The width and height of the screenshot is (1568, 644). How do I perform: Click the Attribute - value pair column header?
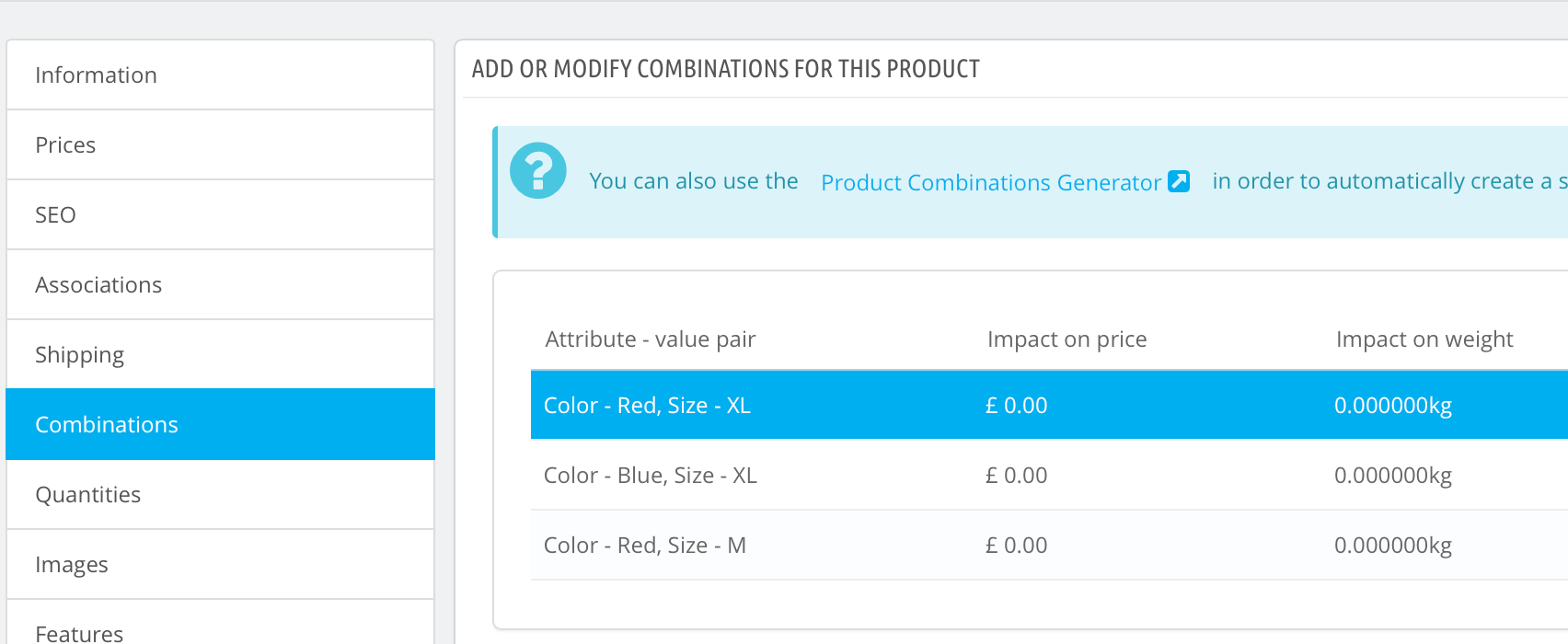(650, 339)
